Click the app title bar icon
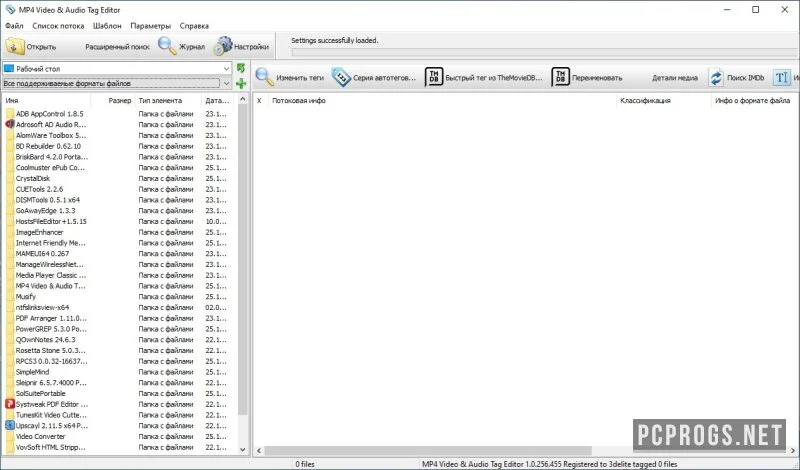 click(x=10, y=10)
